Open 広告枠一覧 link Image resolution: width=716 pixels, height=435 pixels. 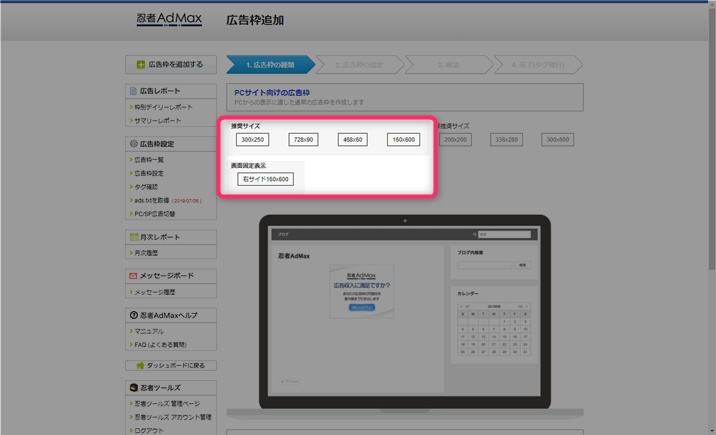(149, 160)
